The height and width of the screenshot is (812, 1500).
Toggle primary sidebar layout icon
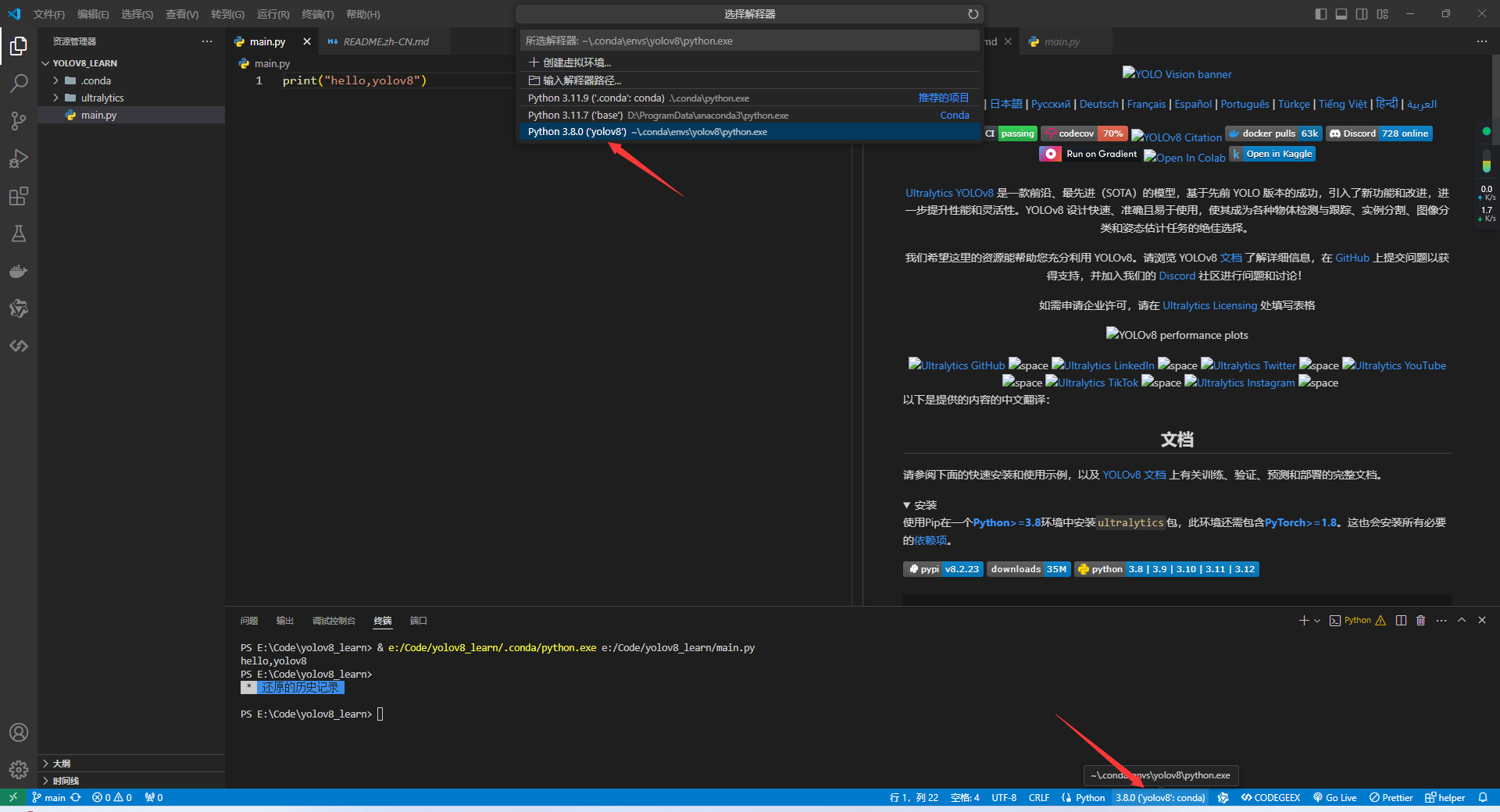click(1321, 14)
